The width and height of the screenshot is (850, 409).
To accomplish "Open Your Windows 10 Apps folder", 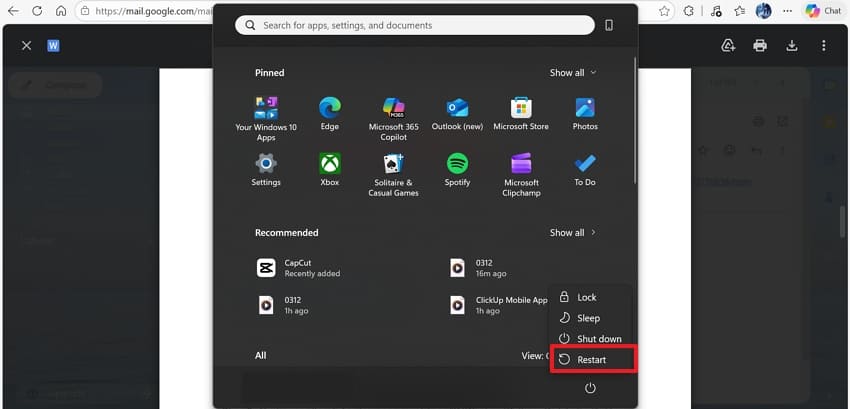I will (x=266, y=119).
